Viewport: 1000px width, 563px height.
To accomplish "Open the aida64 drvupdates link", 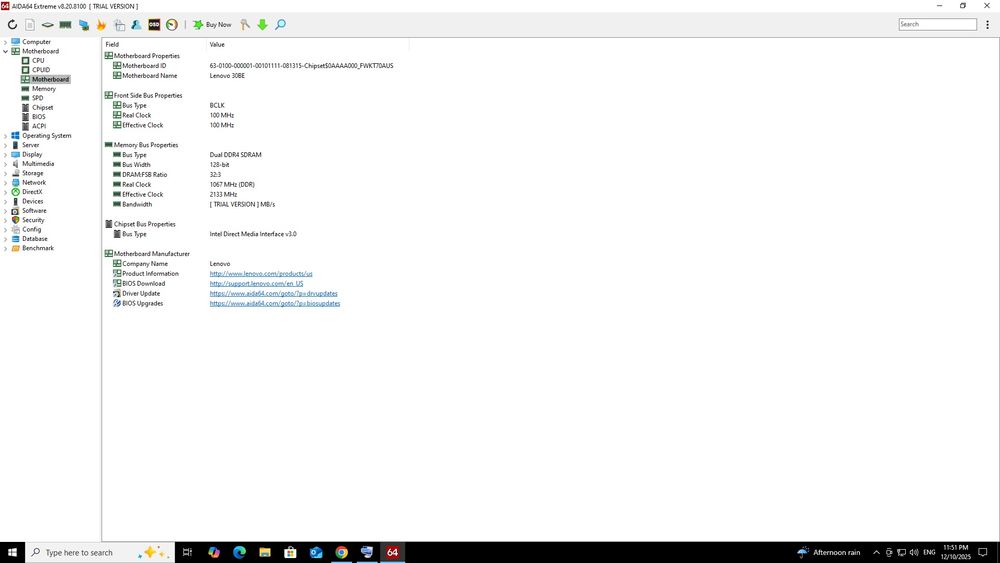I will coord(274,294).
